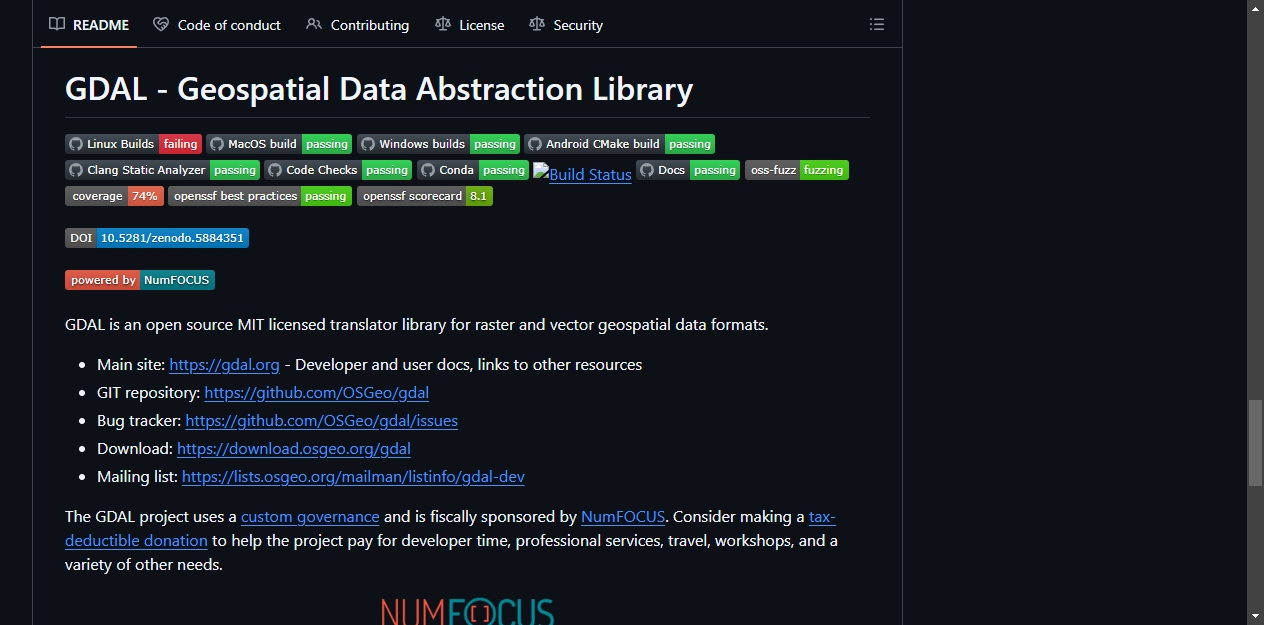The image size is (1264, 625).
Task: Open the Linux Builds failing badge
Action: [133, 144]
